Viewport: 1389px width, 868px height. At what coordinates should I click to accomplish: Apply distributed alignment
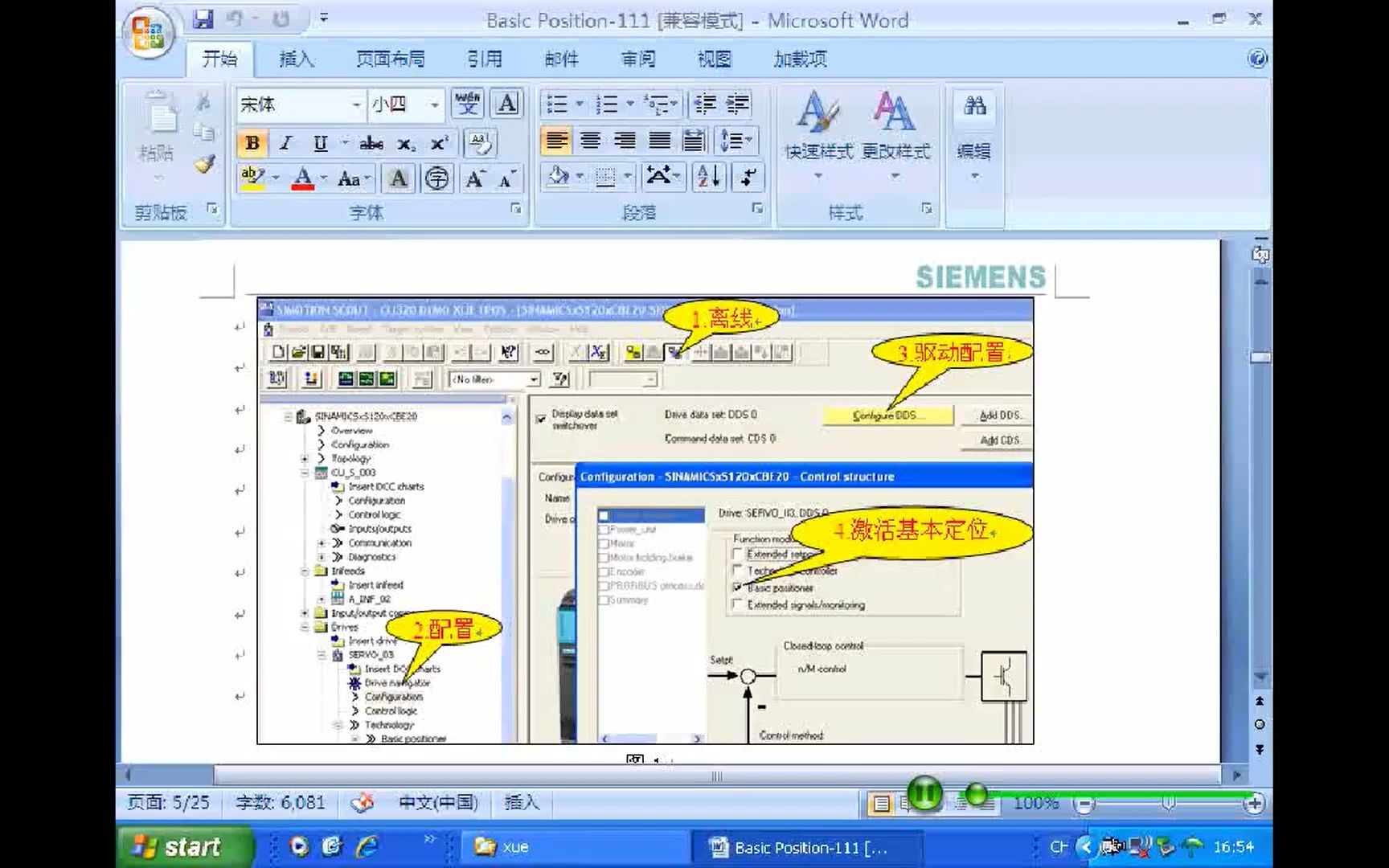(694, 141)
